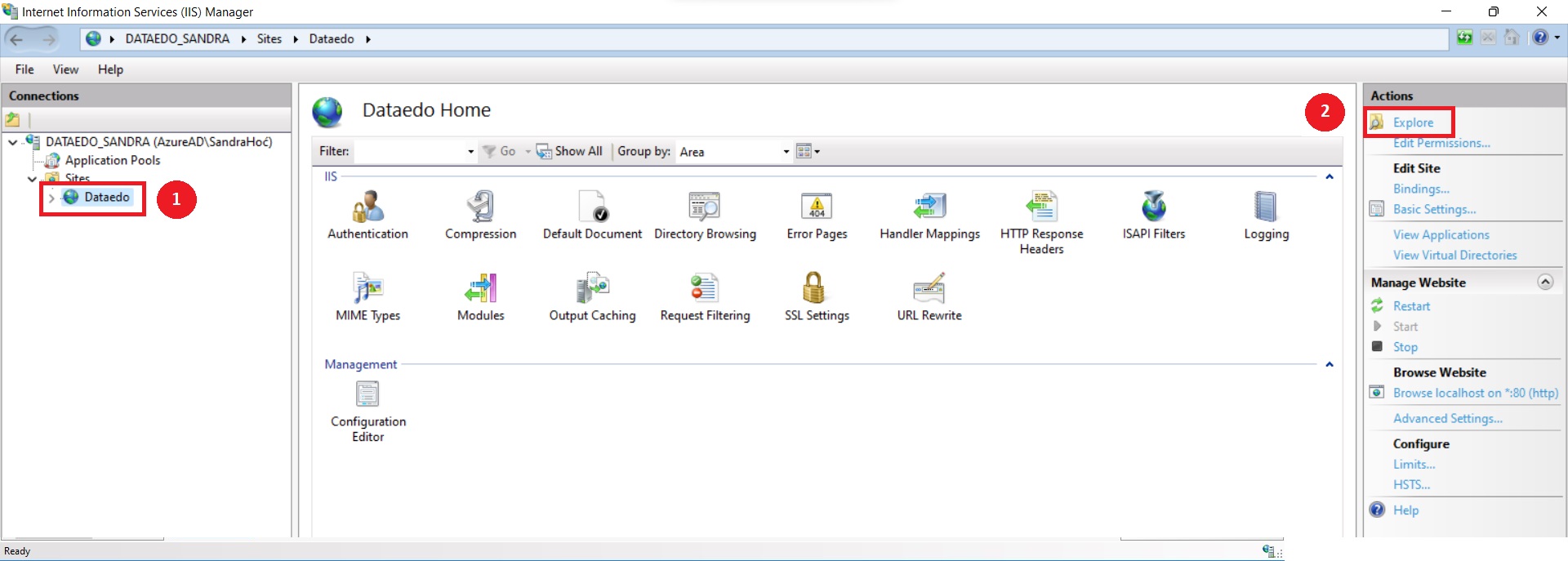
Task: Open the Modules feature
Action: coord(480,297)
